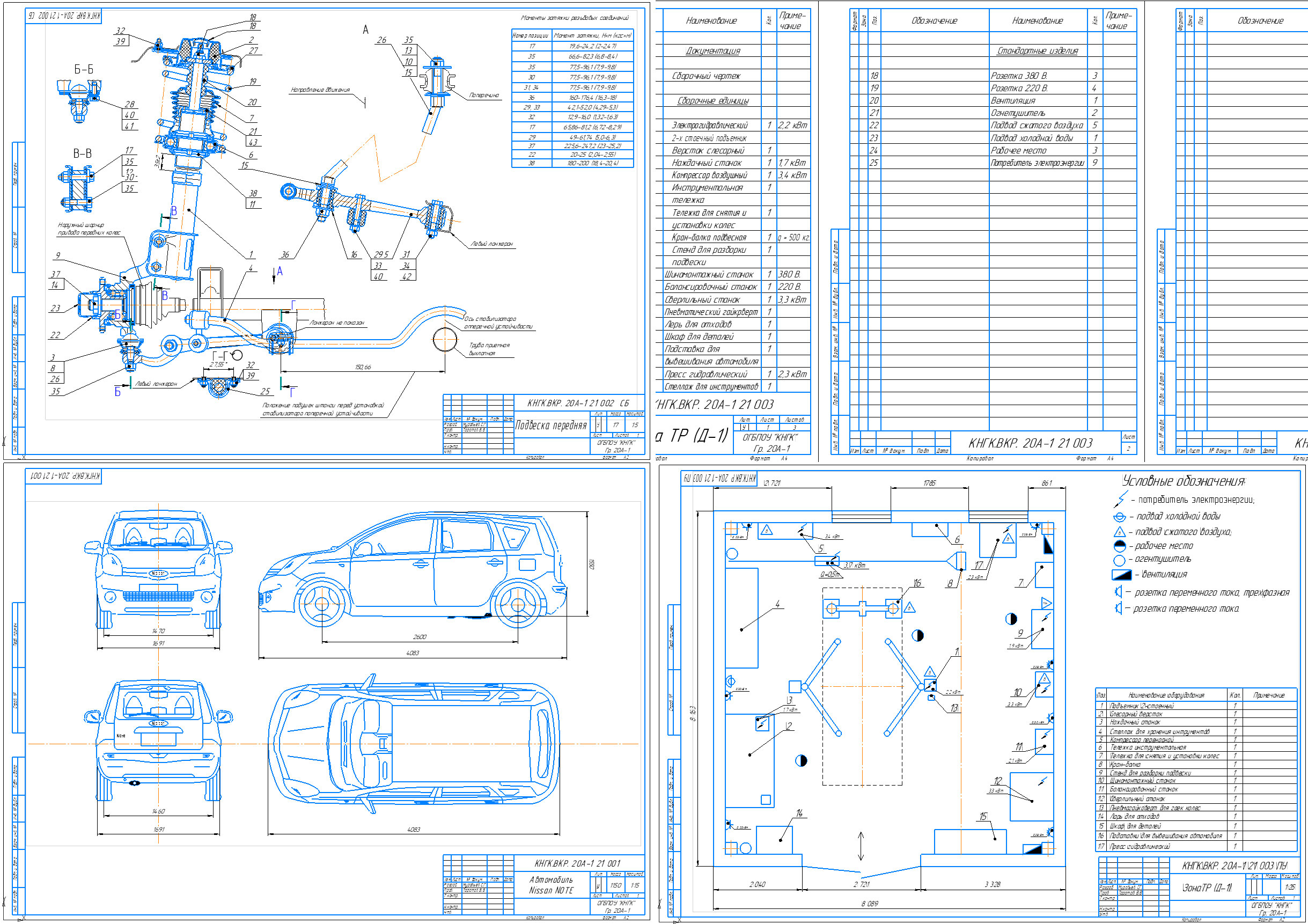Click 'Подъемник 2-стоечный' in the plan equipment table
Screen dimensions: 1308x924
(x=1141, y=706)
